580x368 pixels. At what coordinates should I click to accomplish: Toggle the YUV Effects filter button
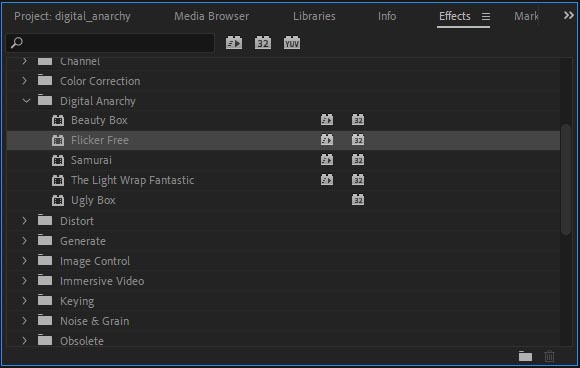(292, 43)
